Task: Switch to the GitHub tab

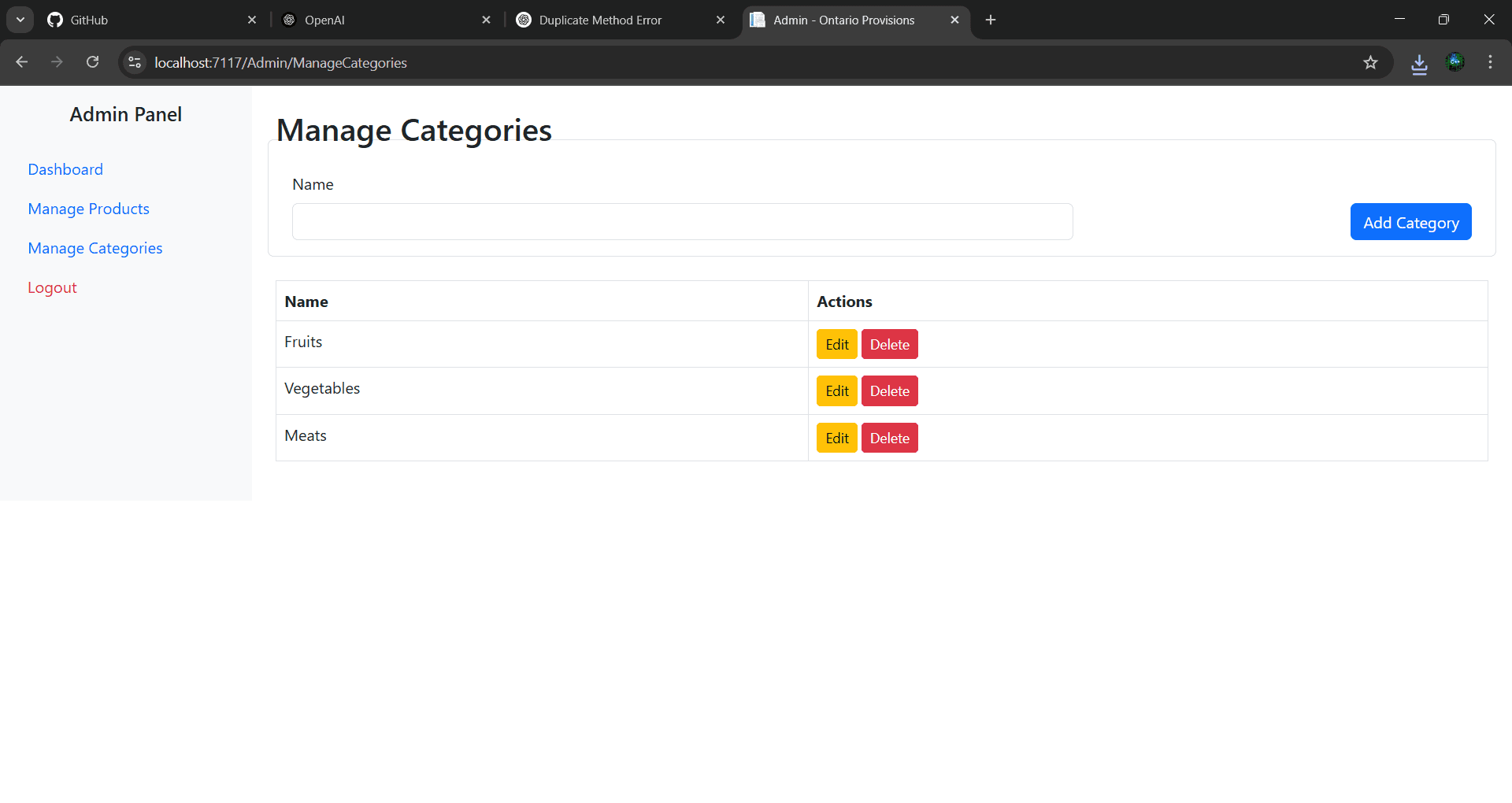Action: 142,20
